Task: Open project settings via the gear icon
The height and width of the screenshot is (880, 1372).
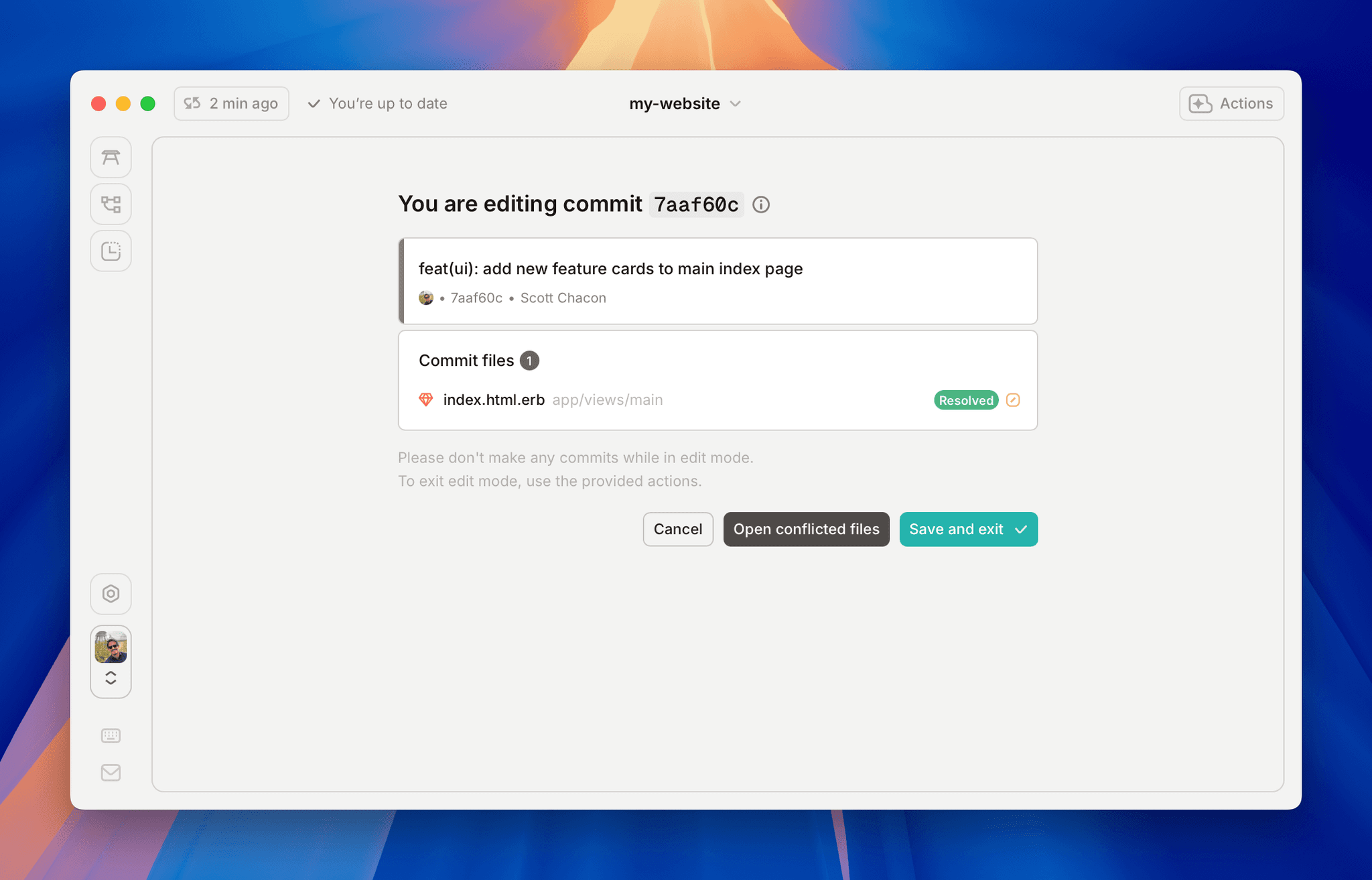Action: [x=111, y=594]
